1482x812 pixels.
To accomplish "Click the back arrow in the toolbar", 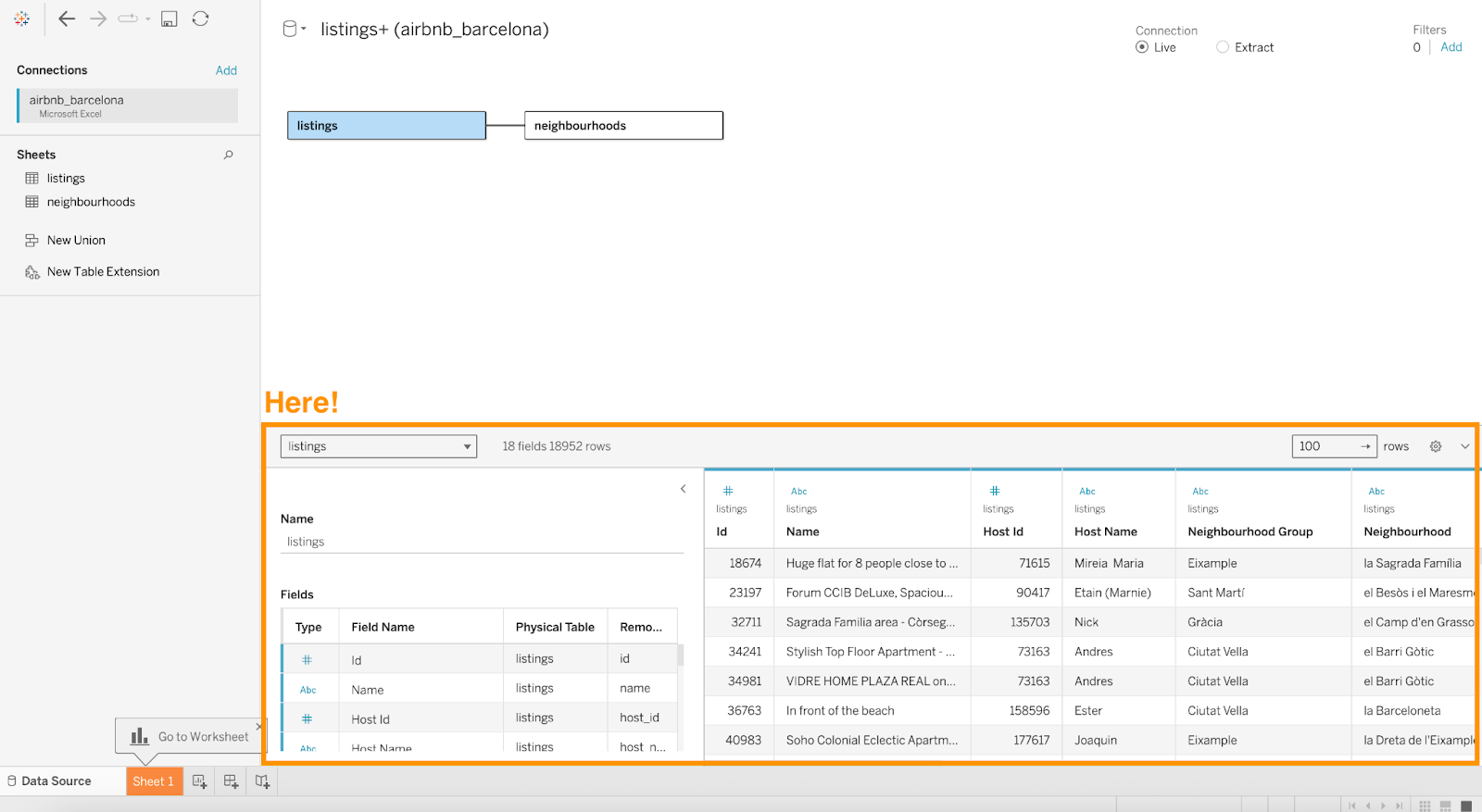I will [67, 19].
